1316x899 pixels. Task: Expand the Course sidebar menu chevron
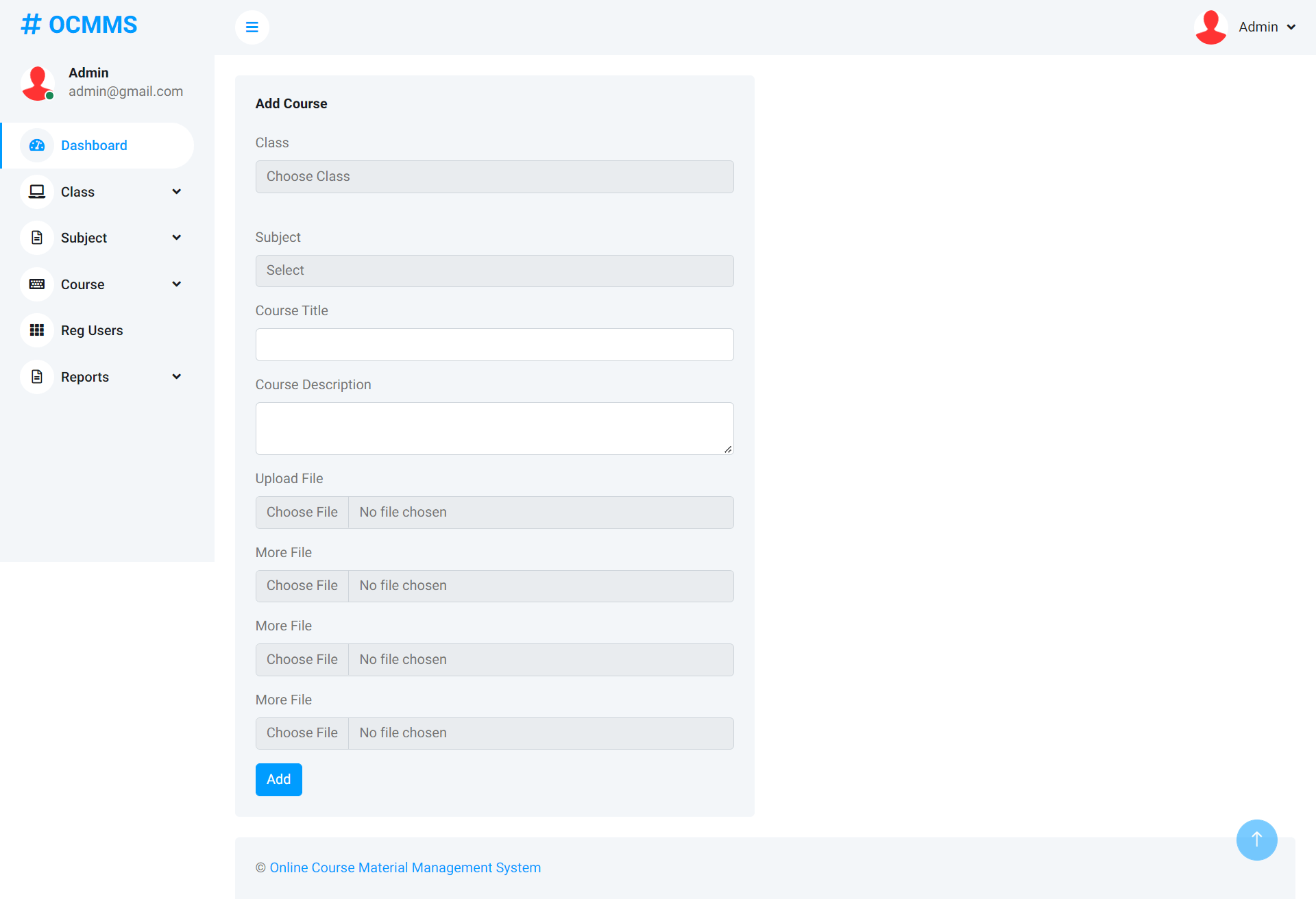[177, 284]
